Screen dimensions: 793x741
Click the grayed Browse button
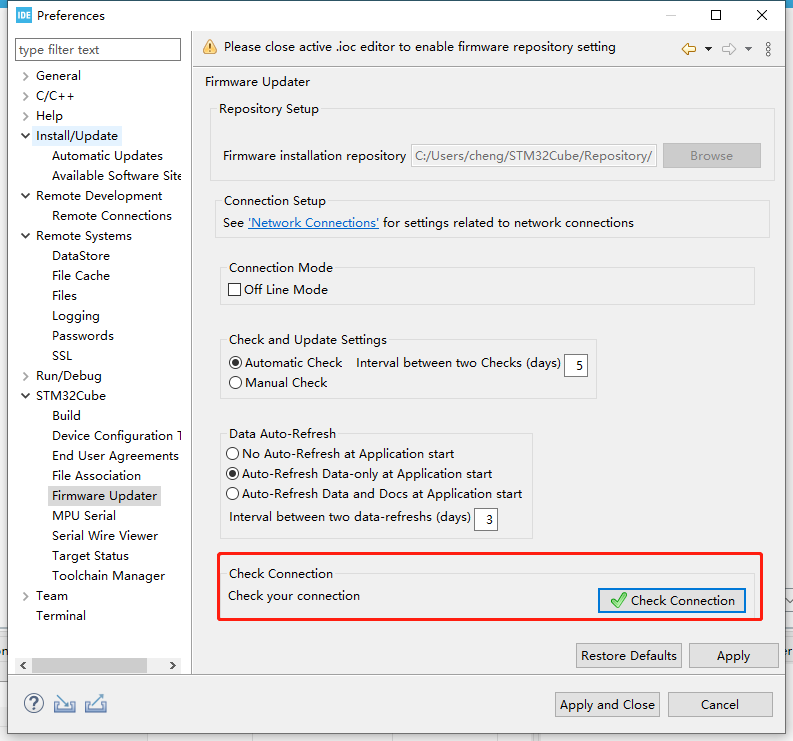711,156
